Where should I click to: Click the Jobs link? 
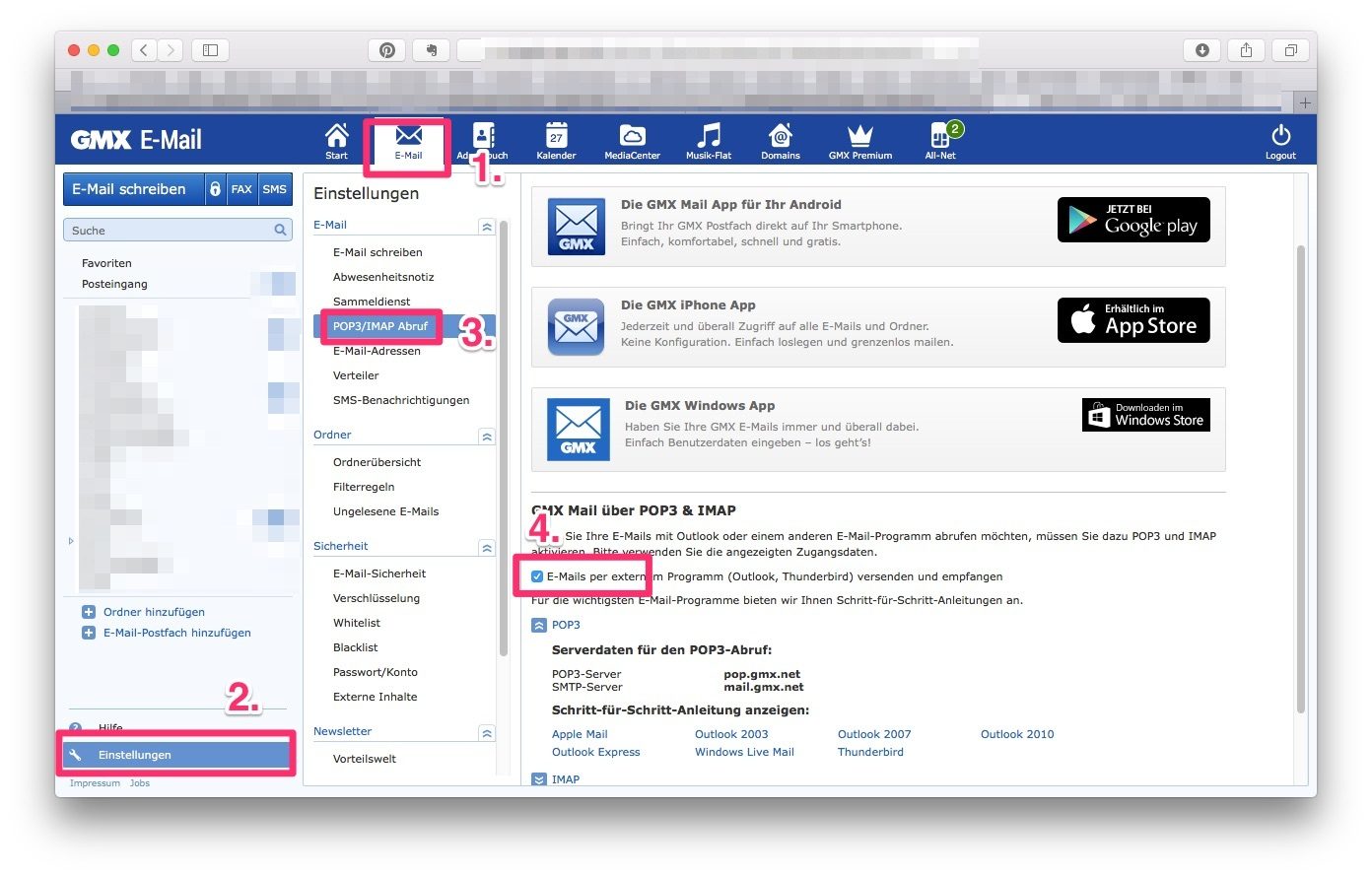click(x=140, y=783)
